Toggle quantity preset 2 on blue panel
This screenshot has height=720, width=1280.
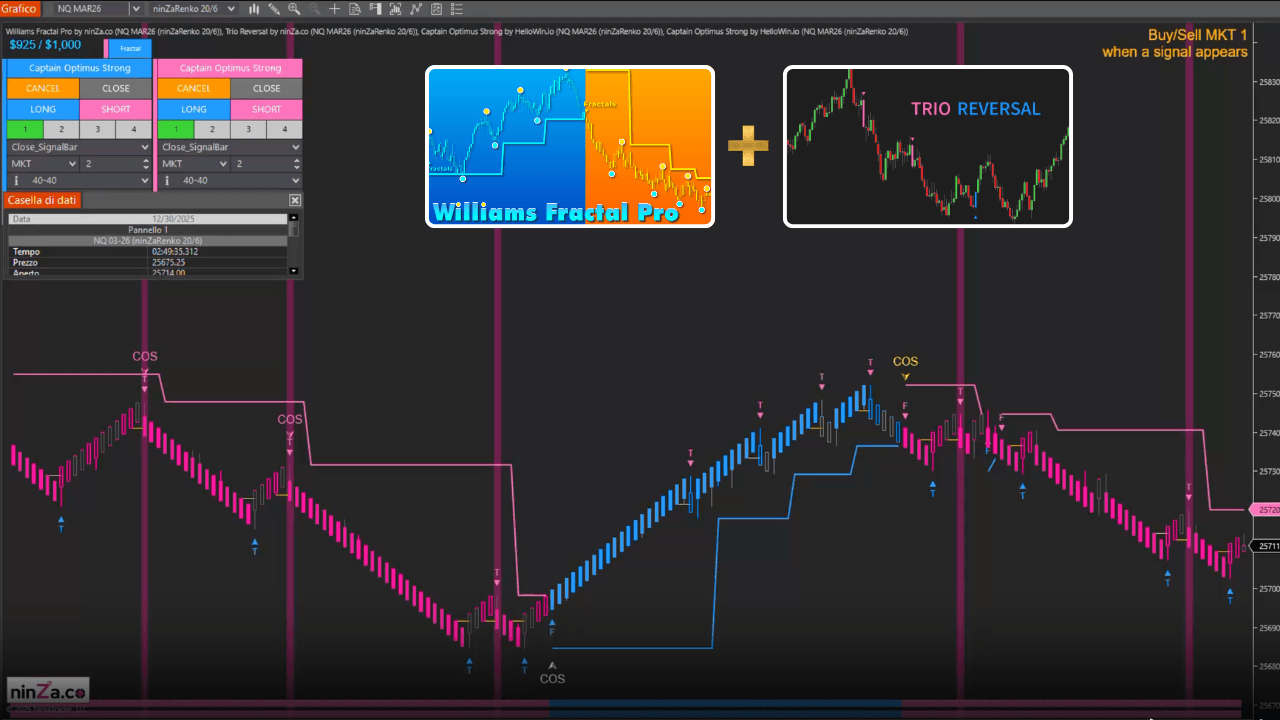(x=61, y=129)
